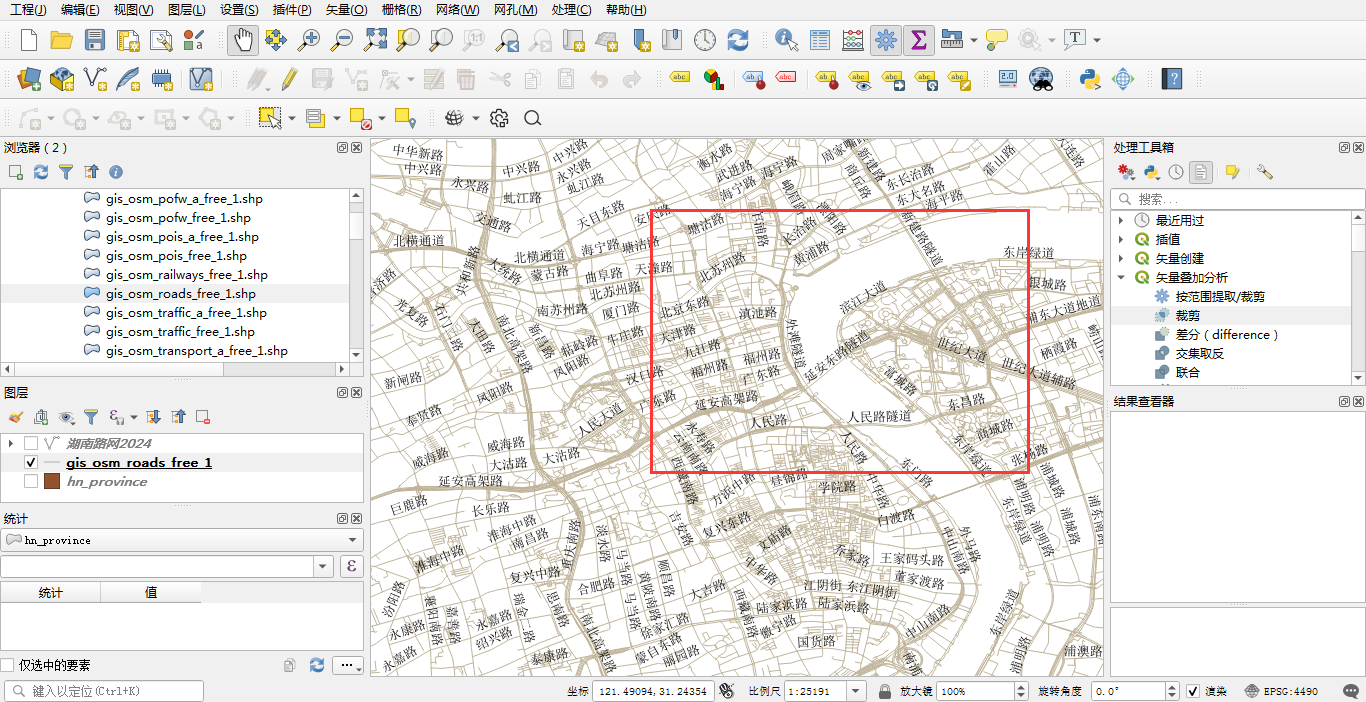Refresh the Browser panel
1366x702 pixels.
pyautogui.click(x=41, y=172)
